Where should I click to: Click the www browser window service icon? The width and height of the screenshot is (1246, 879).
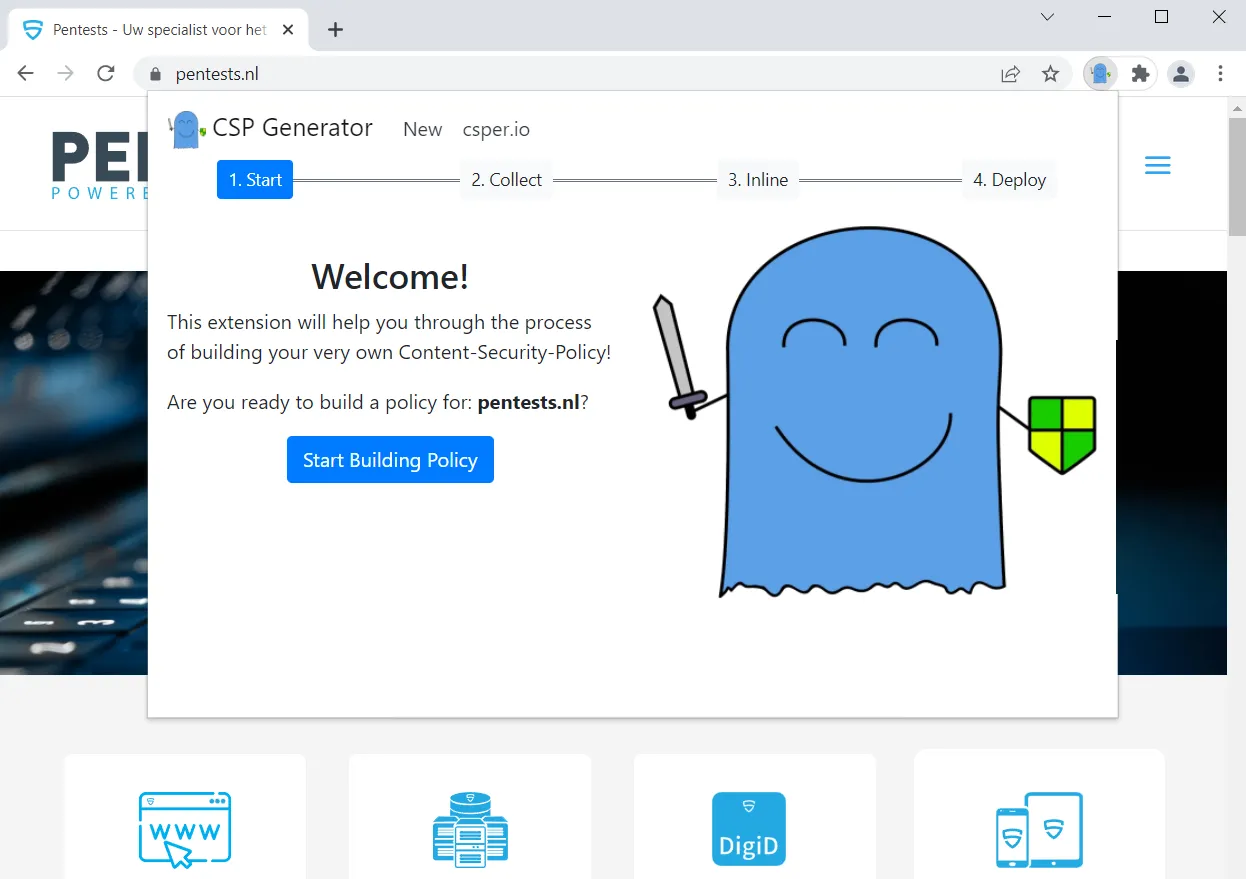tap(184, 829)
